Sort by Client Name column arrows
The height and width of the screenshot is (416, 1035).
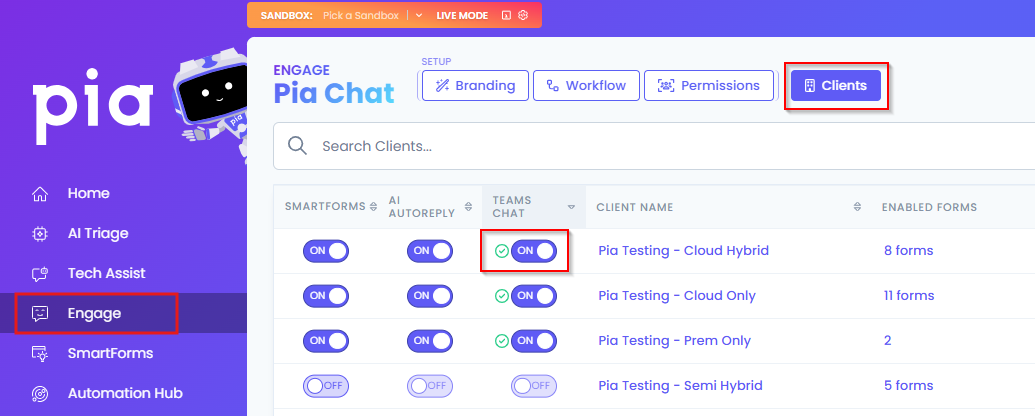click(857, 207)
